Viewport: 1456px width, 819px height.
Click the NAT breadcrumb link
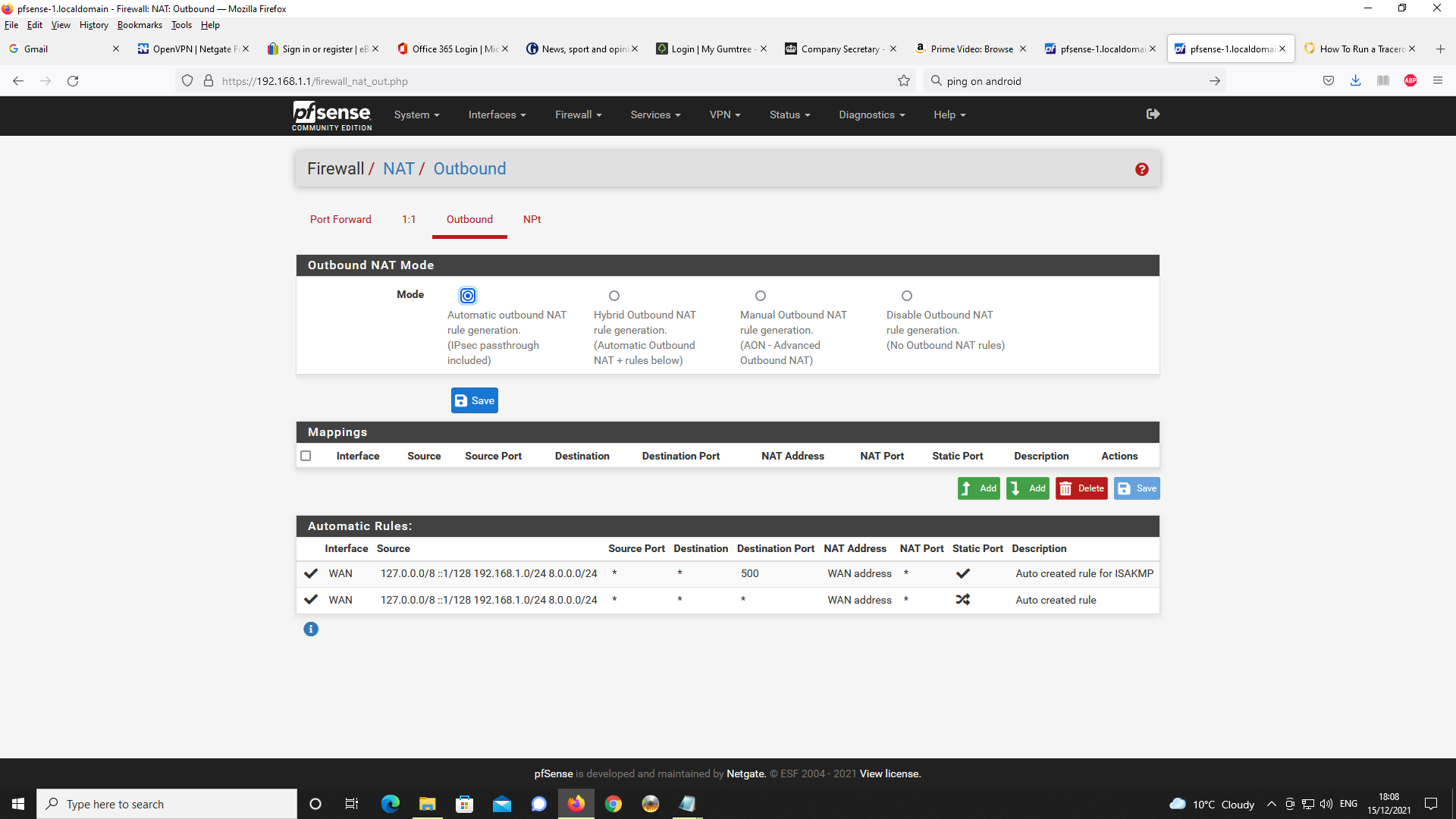pos(398,168)
